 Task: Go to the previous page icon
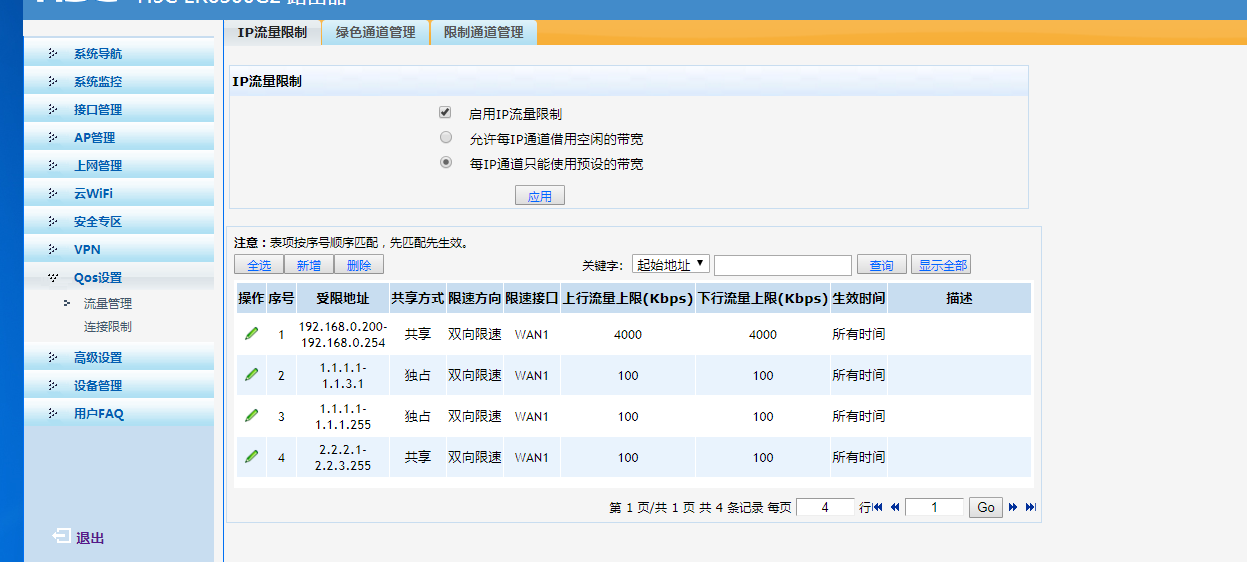coord(895,507)
